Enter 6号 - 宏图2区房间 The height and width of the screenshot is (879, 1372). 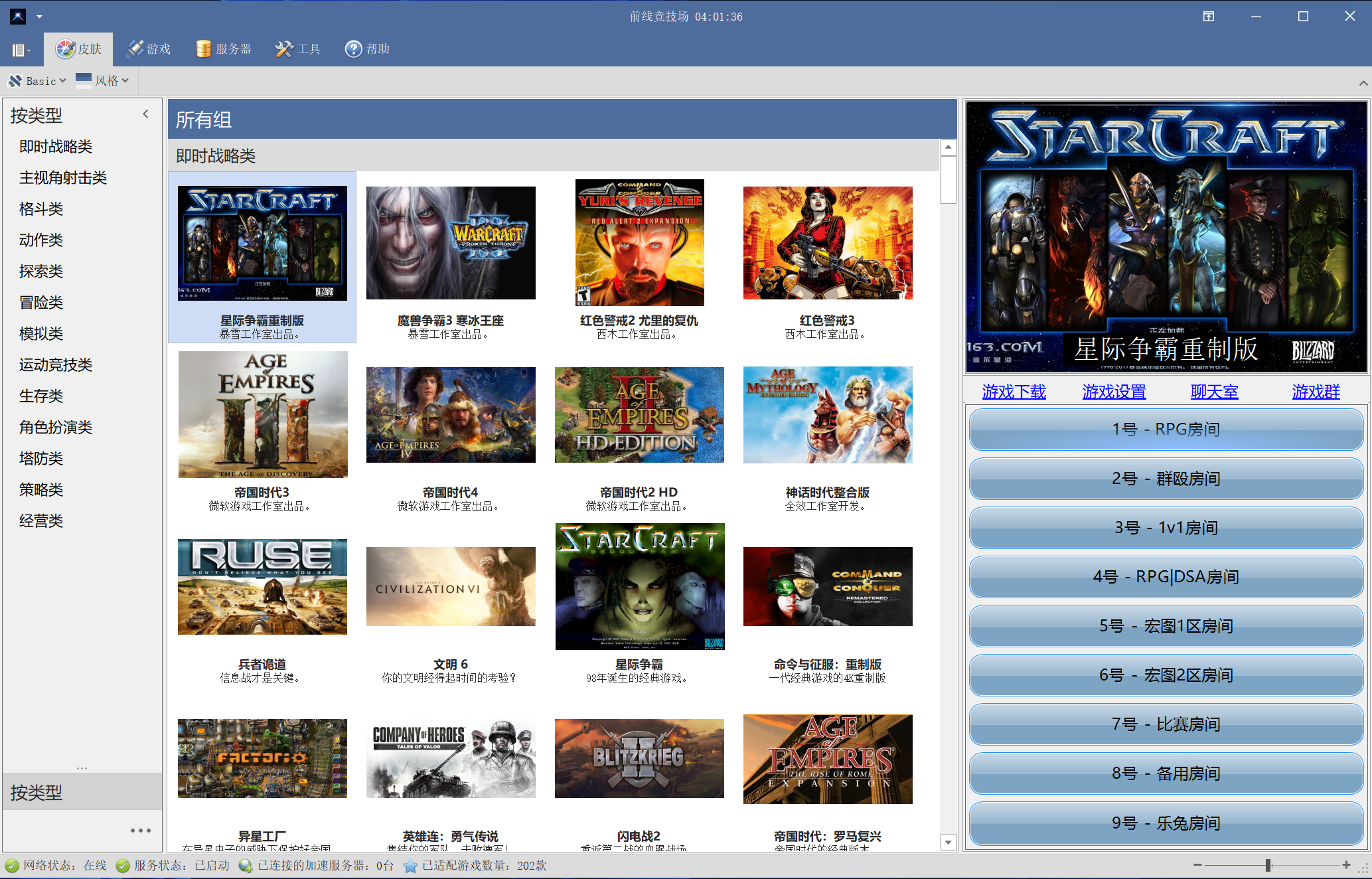[1166, 675]
